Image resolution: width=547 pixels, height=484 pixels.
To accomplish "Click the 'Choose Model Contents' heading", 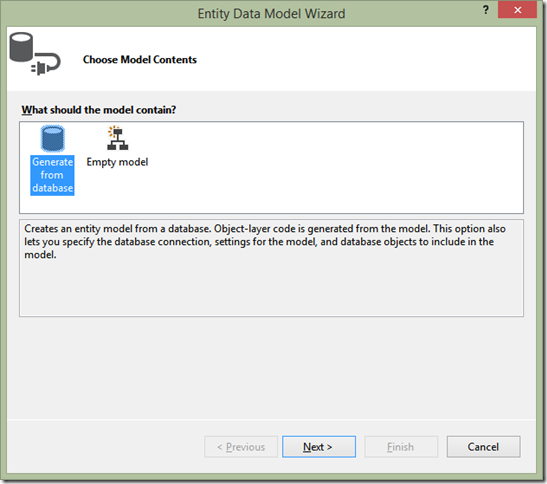I will 140,60.
